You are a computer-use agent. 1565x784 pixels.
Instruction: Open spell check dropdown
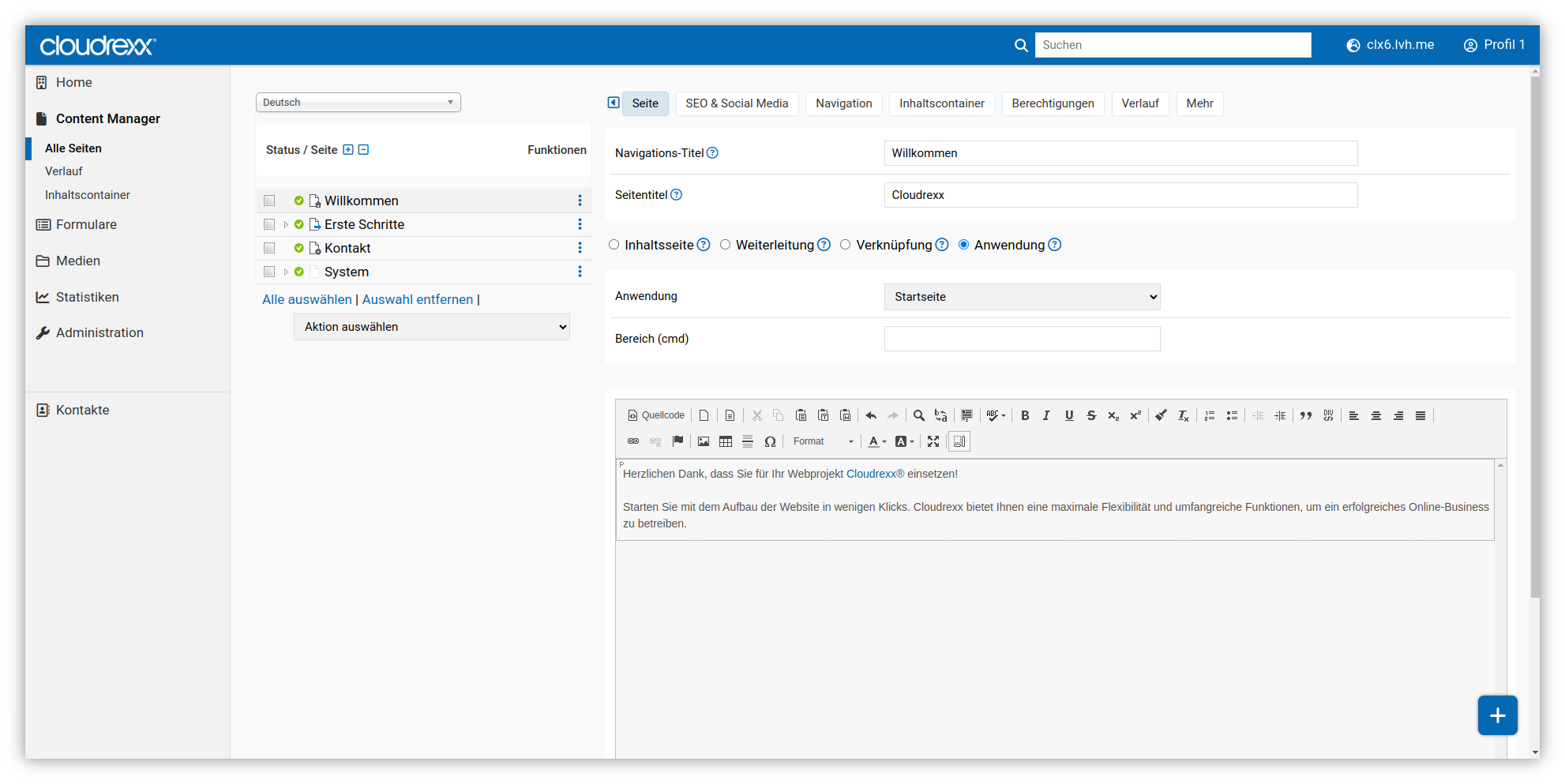996,415
